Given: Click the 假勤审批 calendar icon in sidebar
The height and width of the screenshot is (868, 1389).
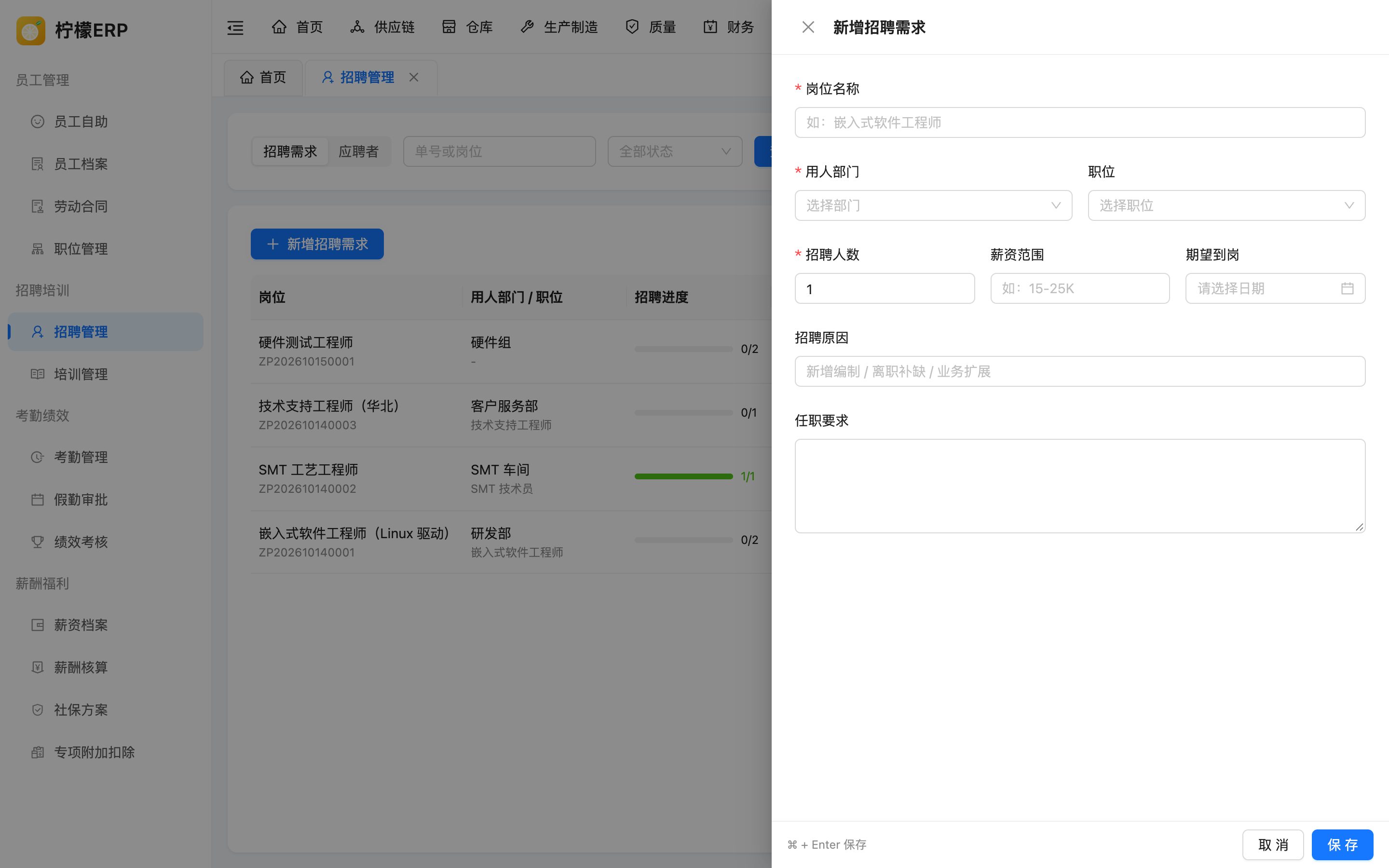Looking at the screenshot, I should click(x=37, y=500).
